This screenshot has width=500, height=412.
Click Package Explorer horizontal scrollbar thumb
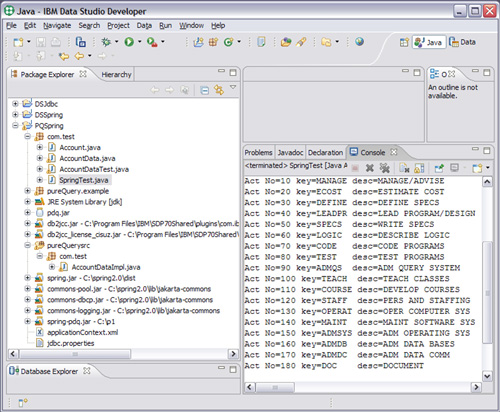(75, 354)
